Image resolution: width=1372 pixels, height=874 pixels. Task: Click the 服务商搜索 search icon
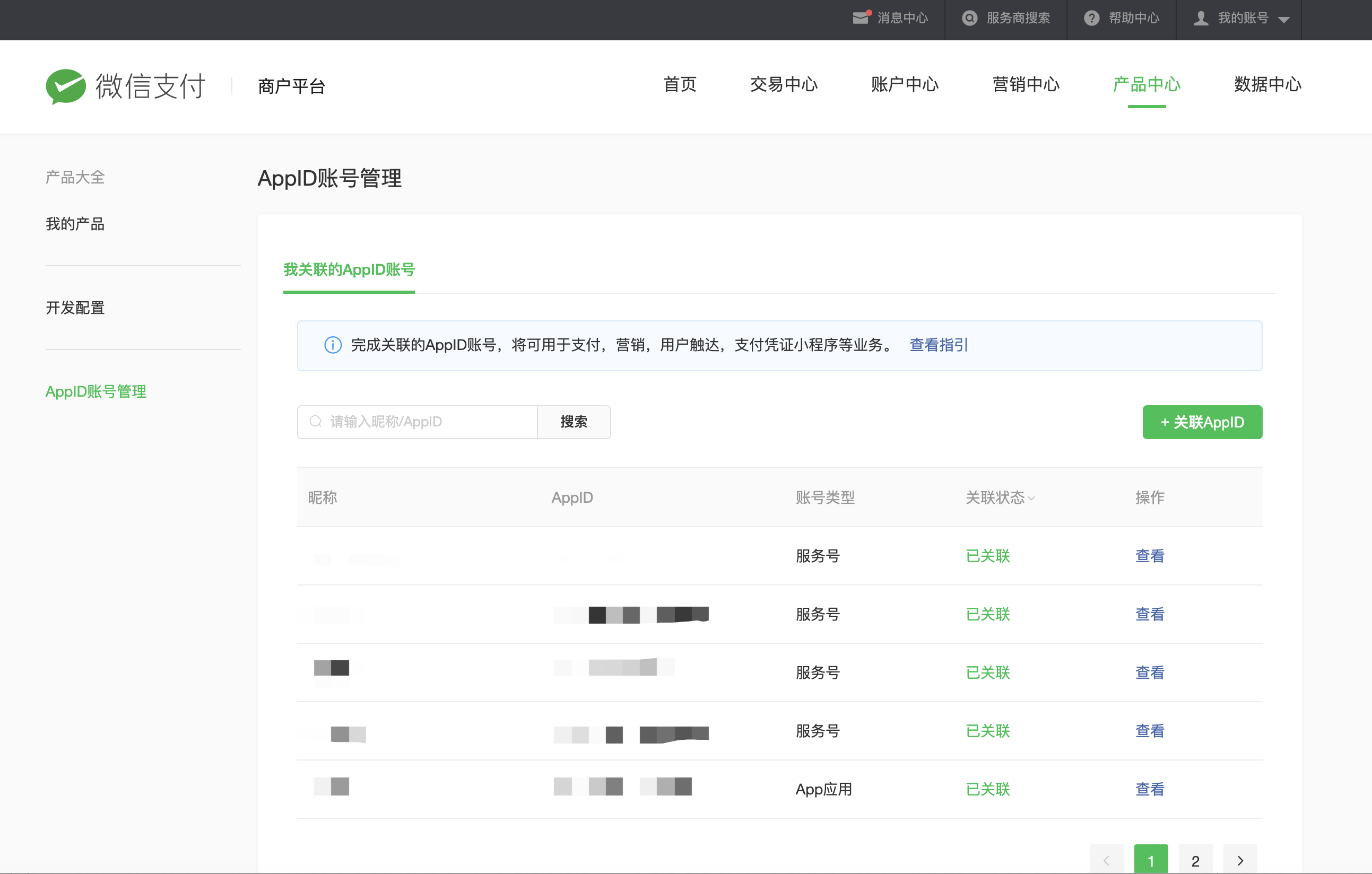(x=969, y=18)
